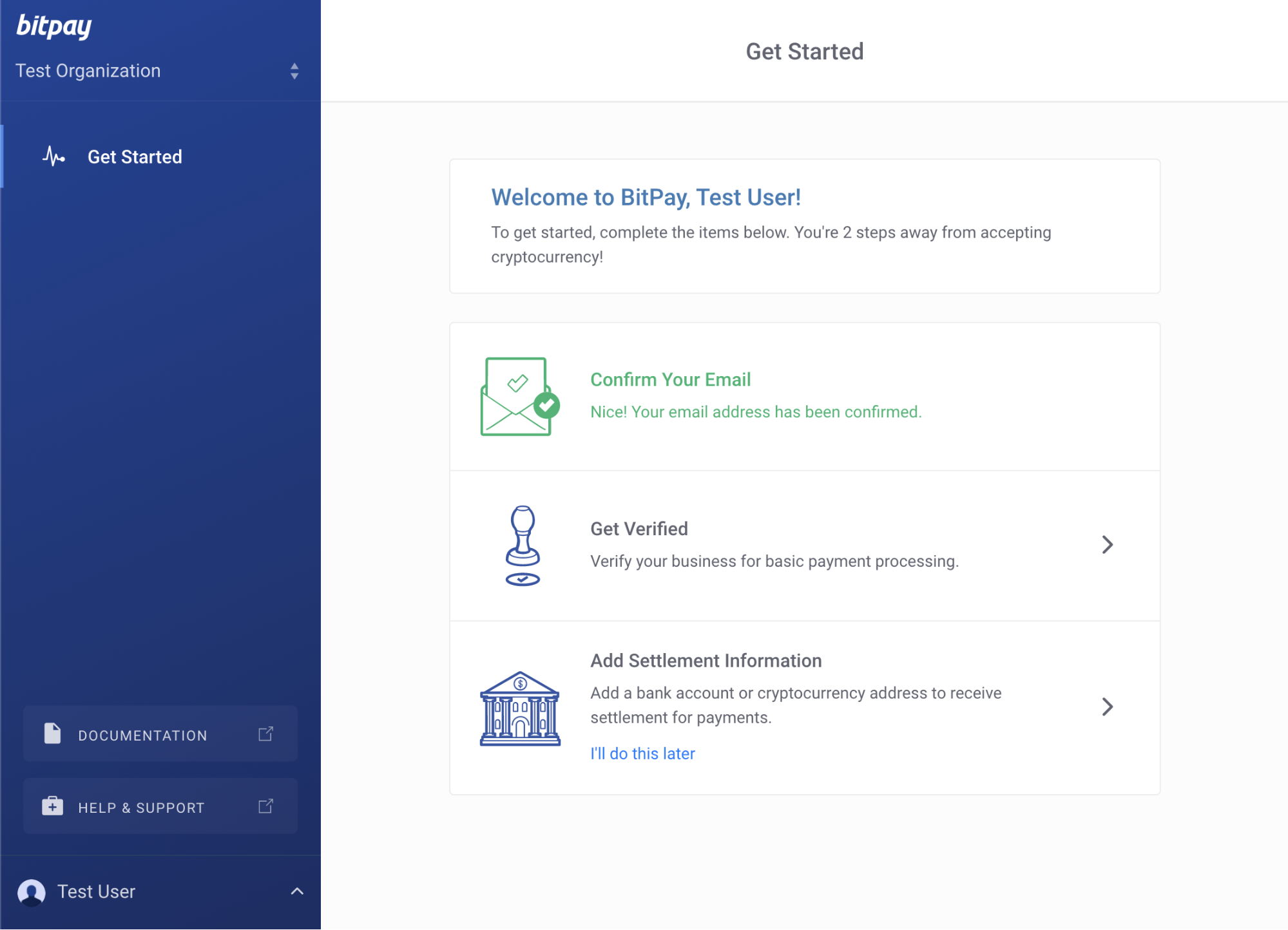Viewport: 1288px width, 930px height.
Task: Click the verify your business description
Action: click(774, 562)
